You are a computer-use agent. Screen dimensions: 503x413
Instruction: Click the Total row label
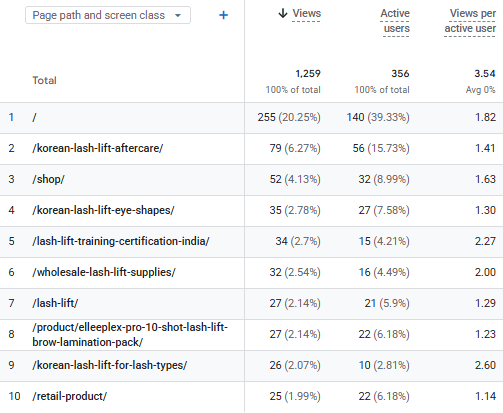click(x=44, y=80)
